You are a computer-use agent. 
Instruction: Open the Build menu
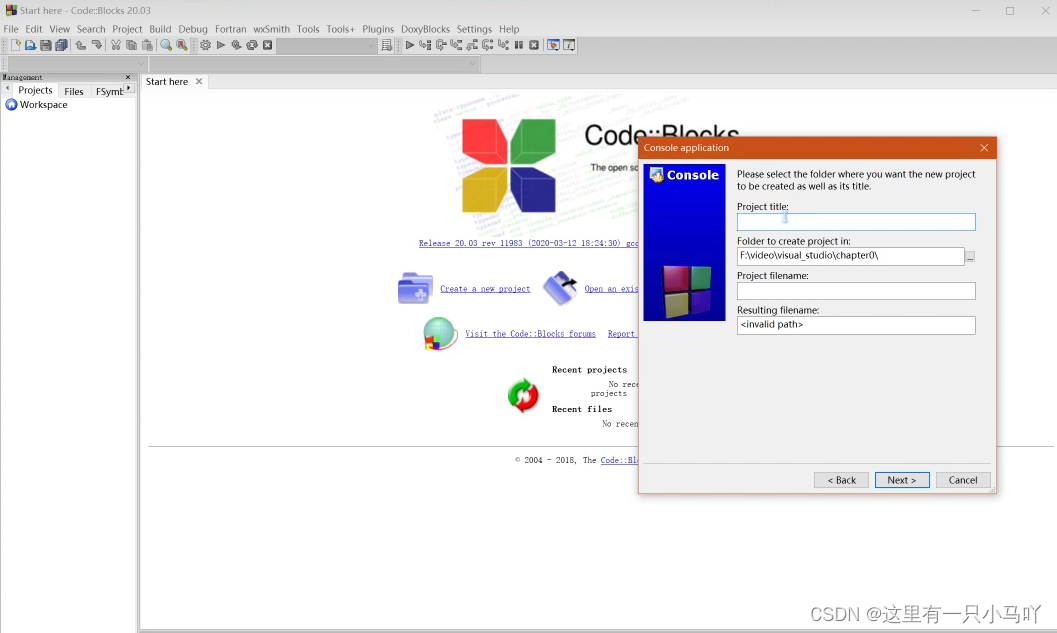[x=160, y=29]
